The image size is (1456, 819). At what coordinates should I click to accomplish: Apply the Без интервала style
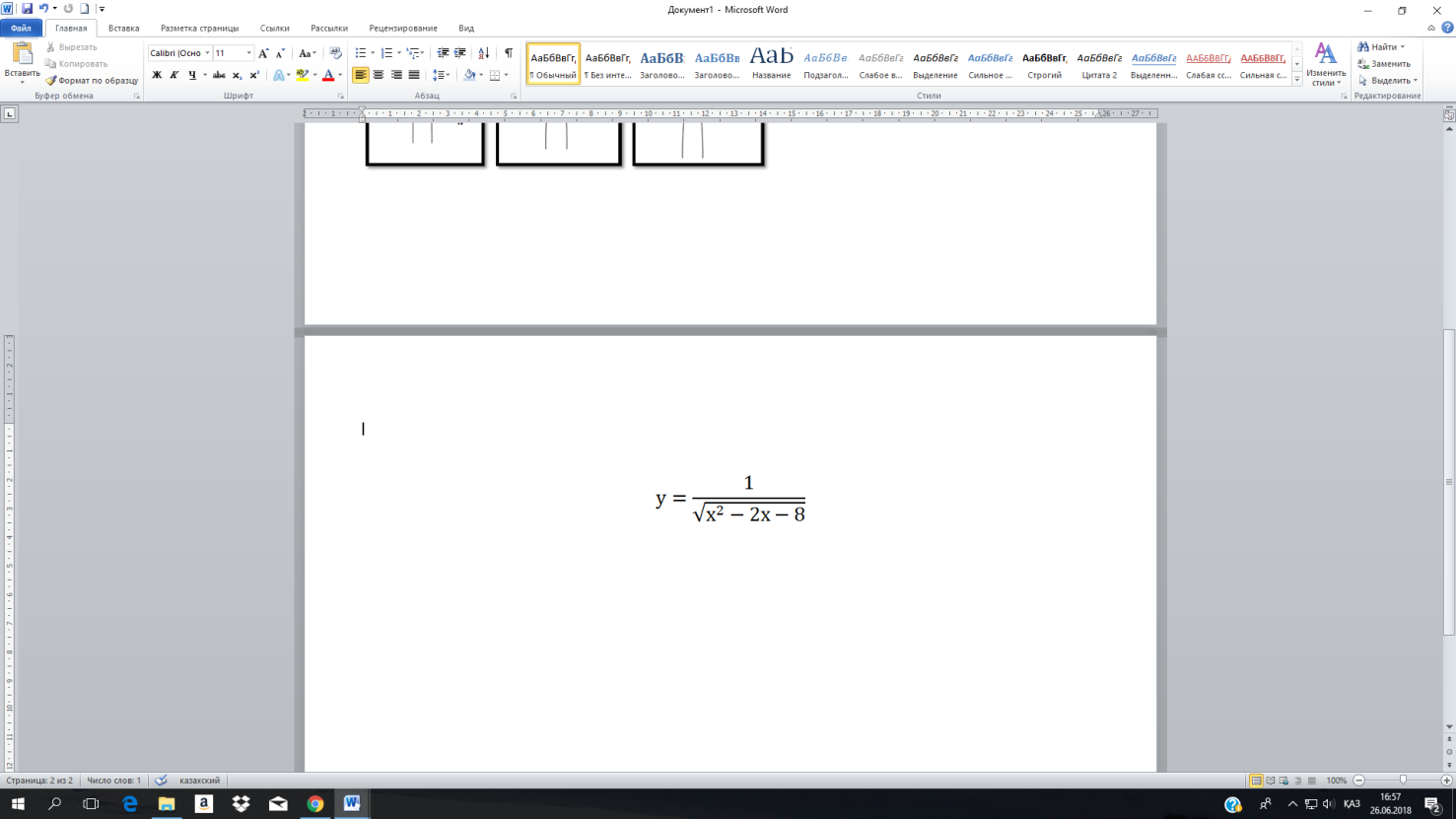(x=607, y=64)
